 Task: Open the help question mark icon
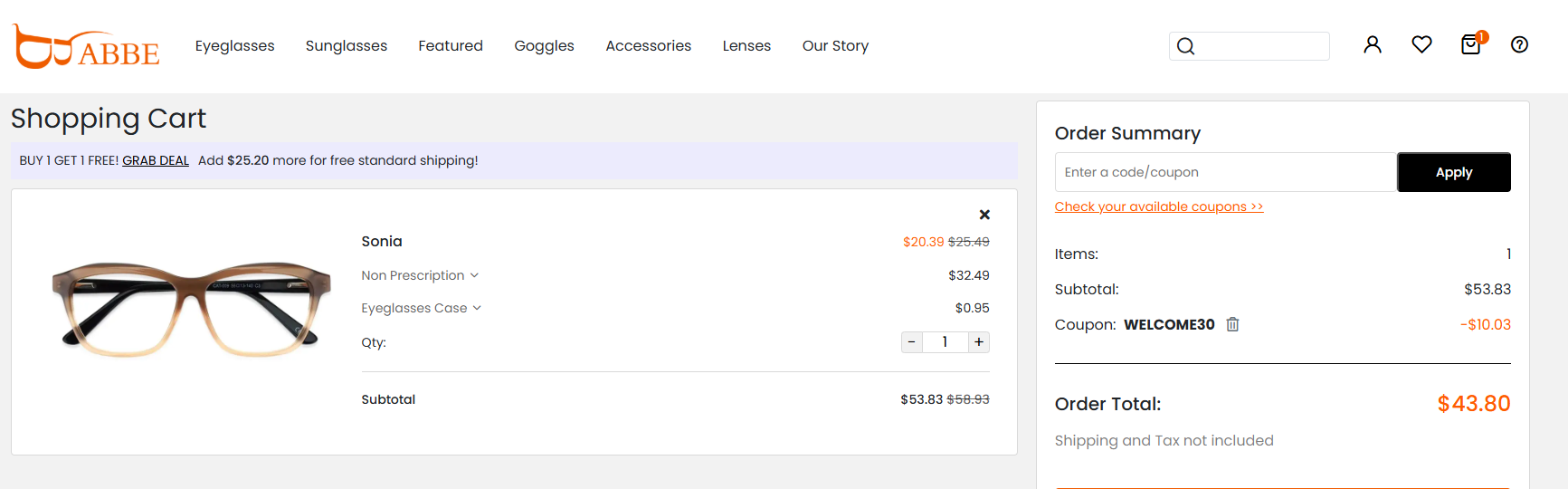pyautogui.click(x=1519, y=44)
